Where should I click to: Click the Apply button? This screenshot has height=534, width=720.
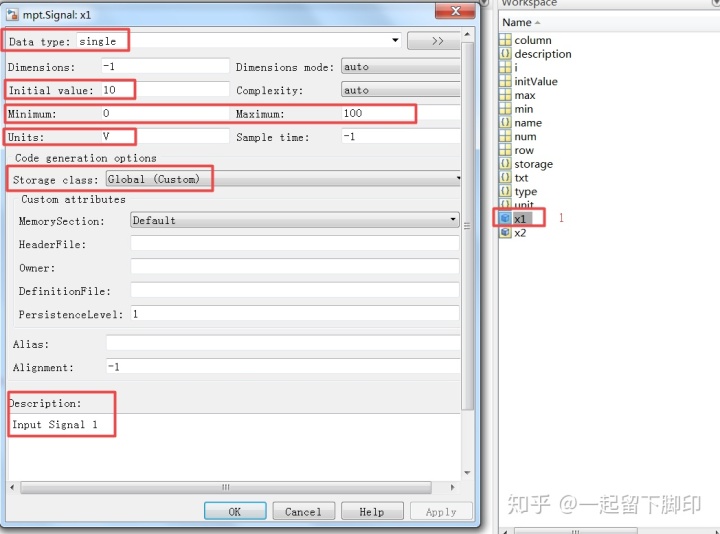tap(441, 511)
